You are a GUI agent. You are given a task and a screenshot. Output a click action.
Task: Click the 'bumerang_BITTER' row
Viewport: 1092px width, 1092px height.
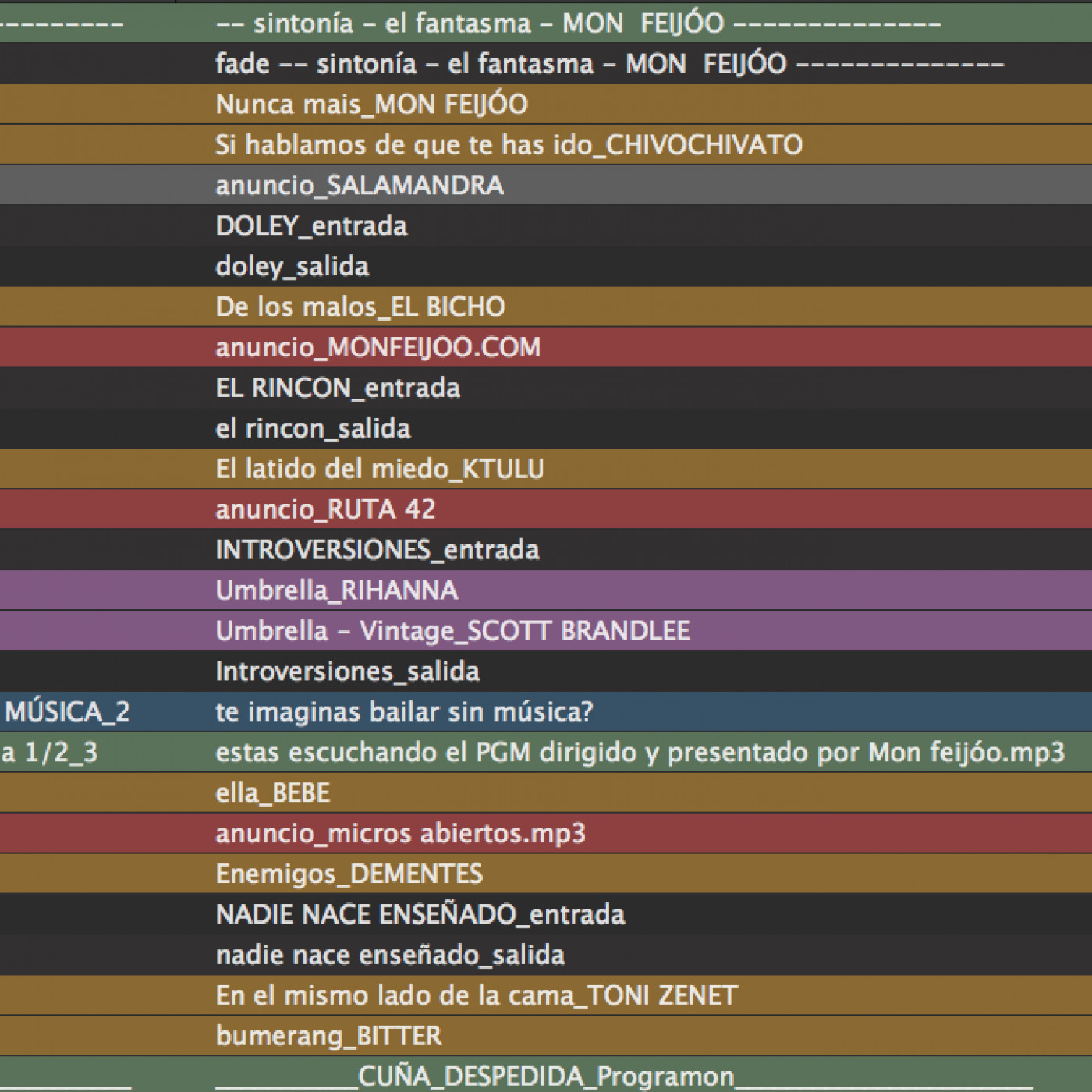point(328,1037)
